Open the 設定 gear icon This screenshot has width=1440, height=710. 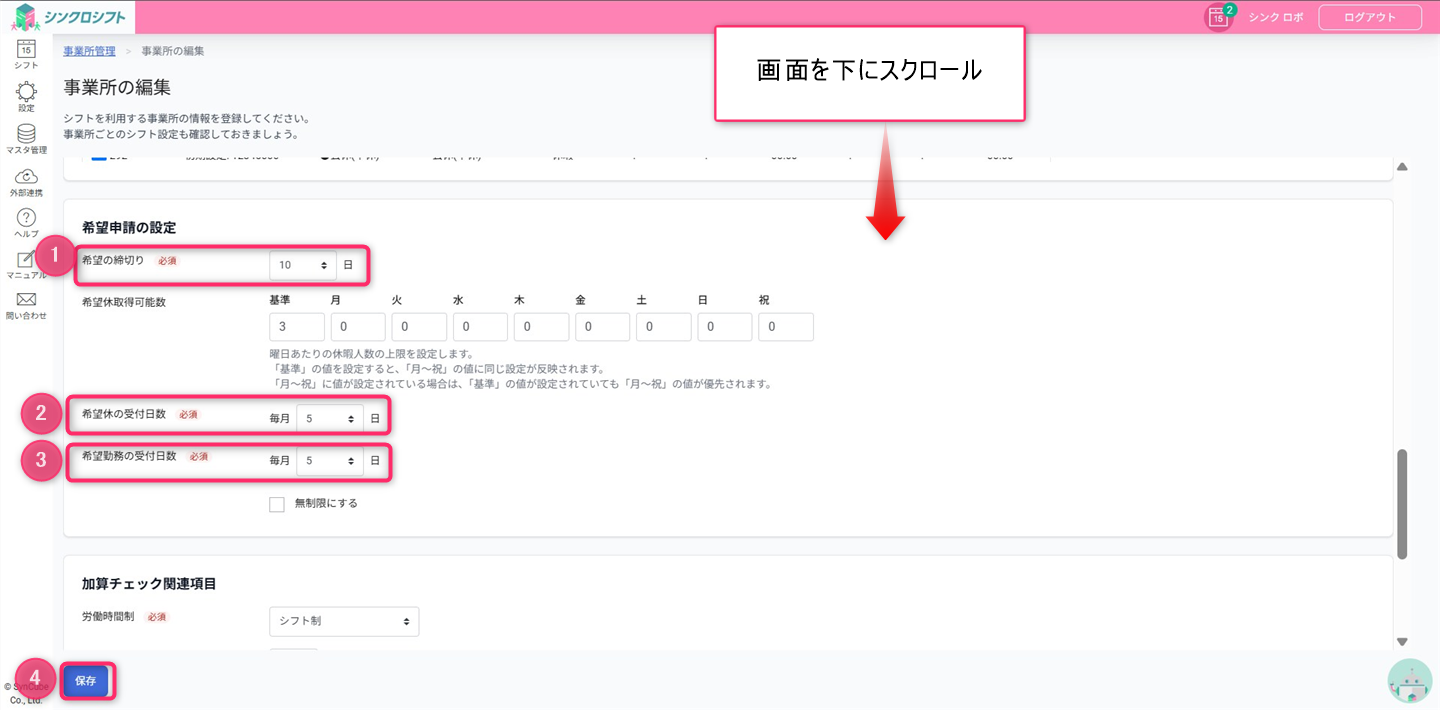(x=26, y=93)
